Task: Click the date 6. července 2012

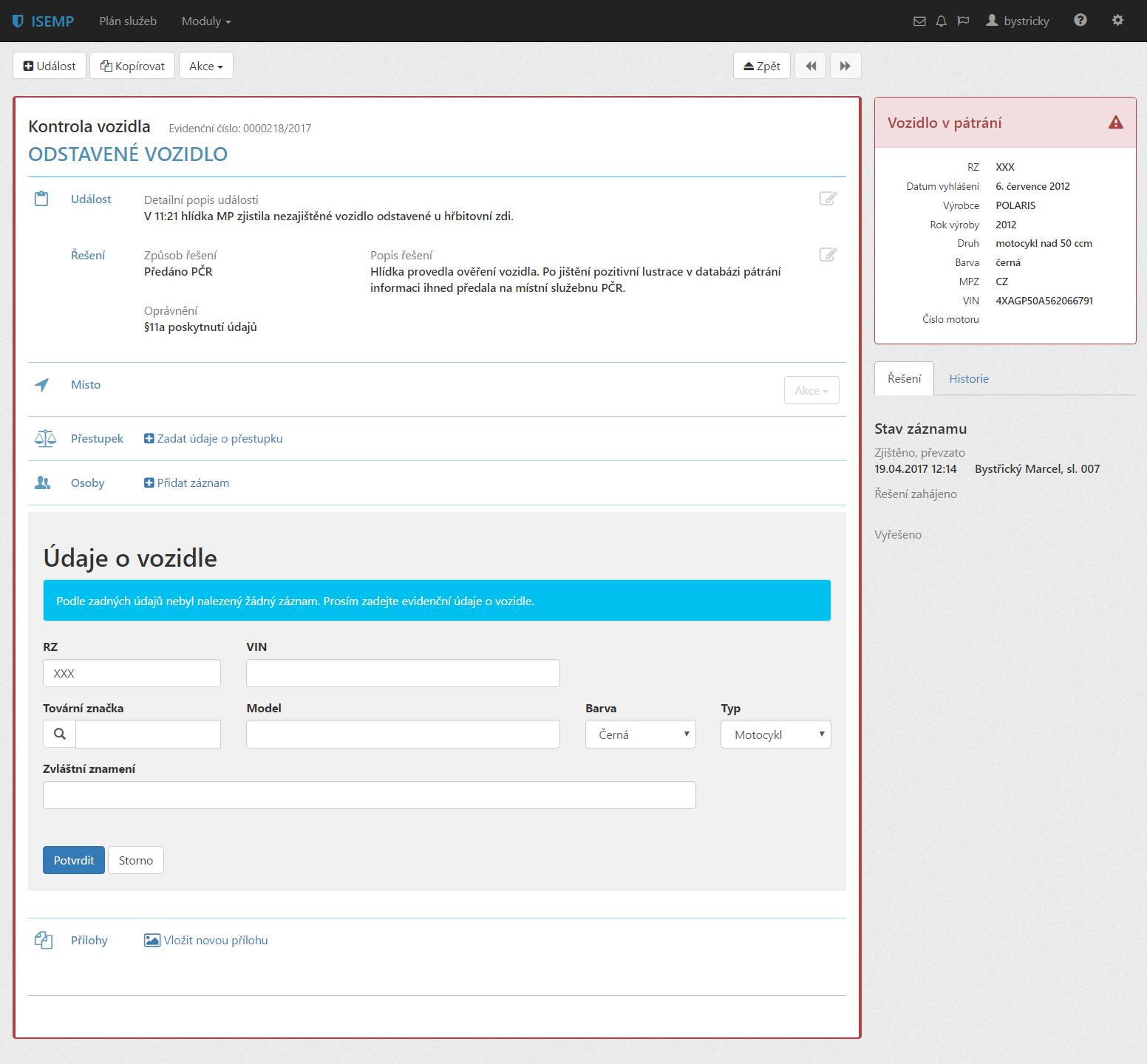Action: tap(1032, 186)
